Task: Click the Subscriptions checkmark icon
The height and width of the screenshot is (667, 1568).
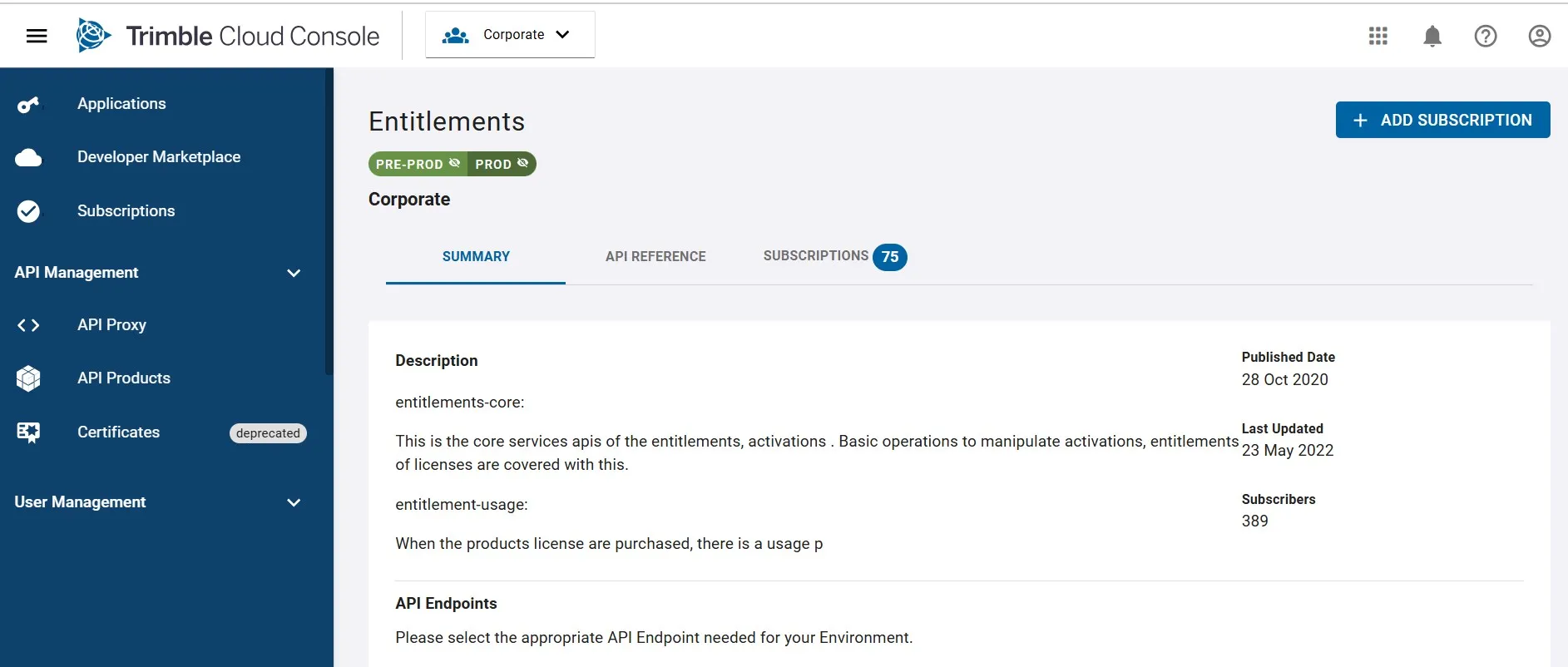Action: coord(28,211)
